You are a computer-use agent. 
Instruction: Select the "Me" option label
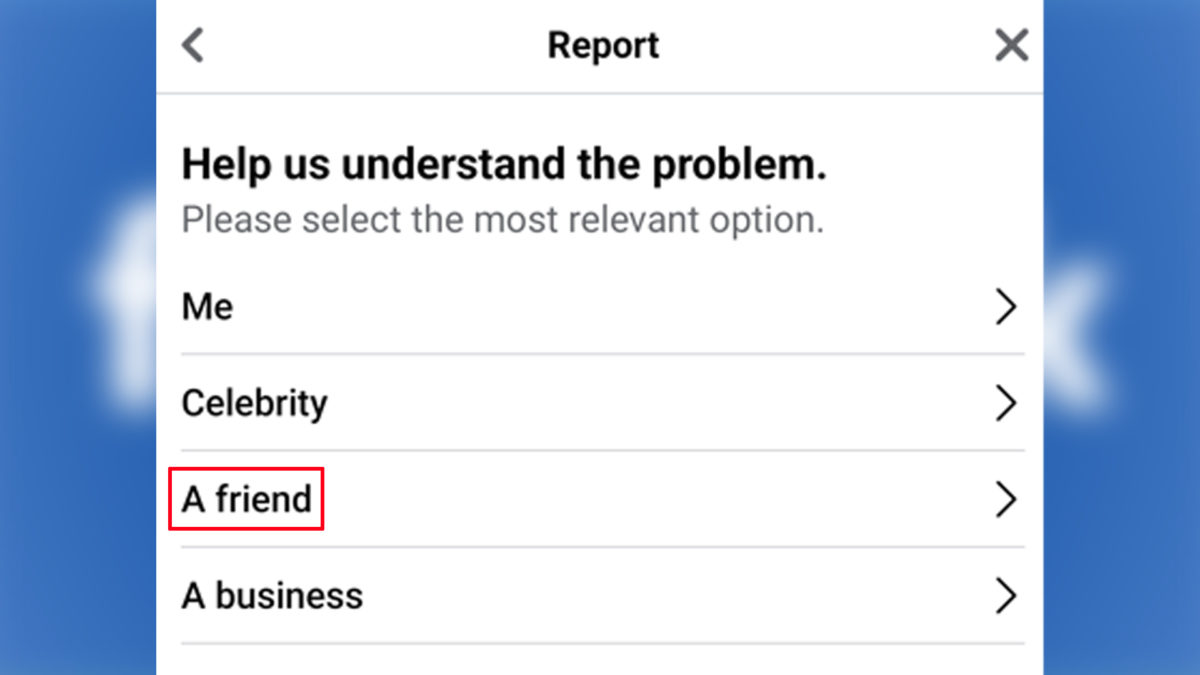(207, 307)
